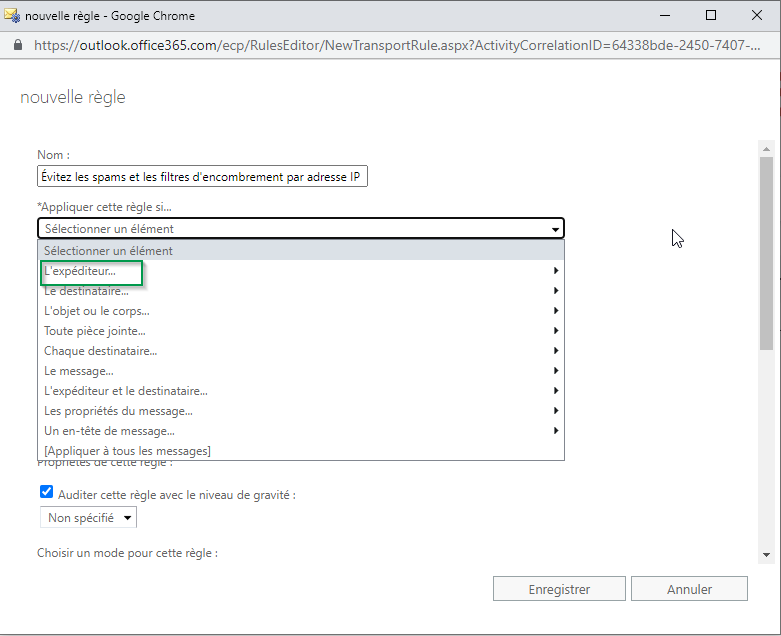This screenshot has width=781, height=636.
Task: Click the scrollbar up arrow
Action: [x=766, y=148]
